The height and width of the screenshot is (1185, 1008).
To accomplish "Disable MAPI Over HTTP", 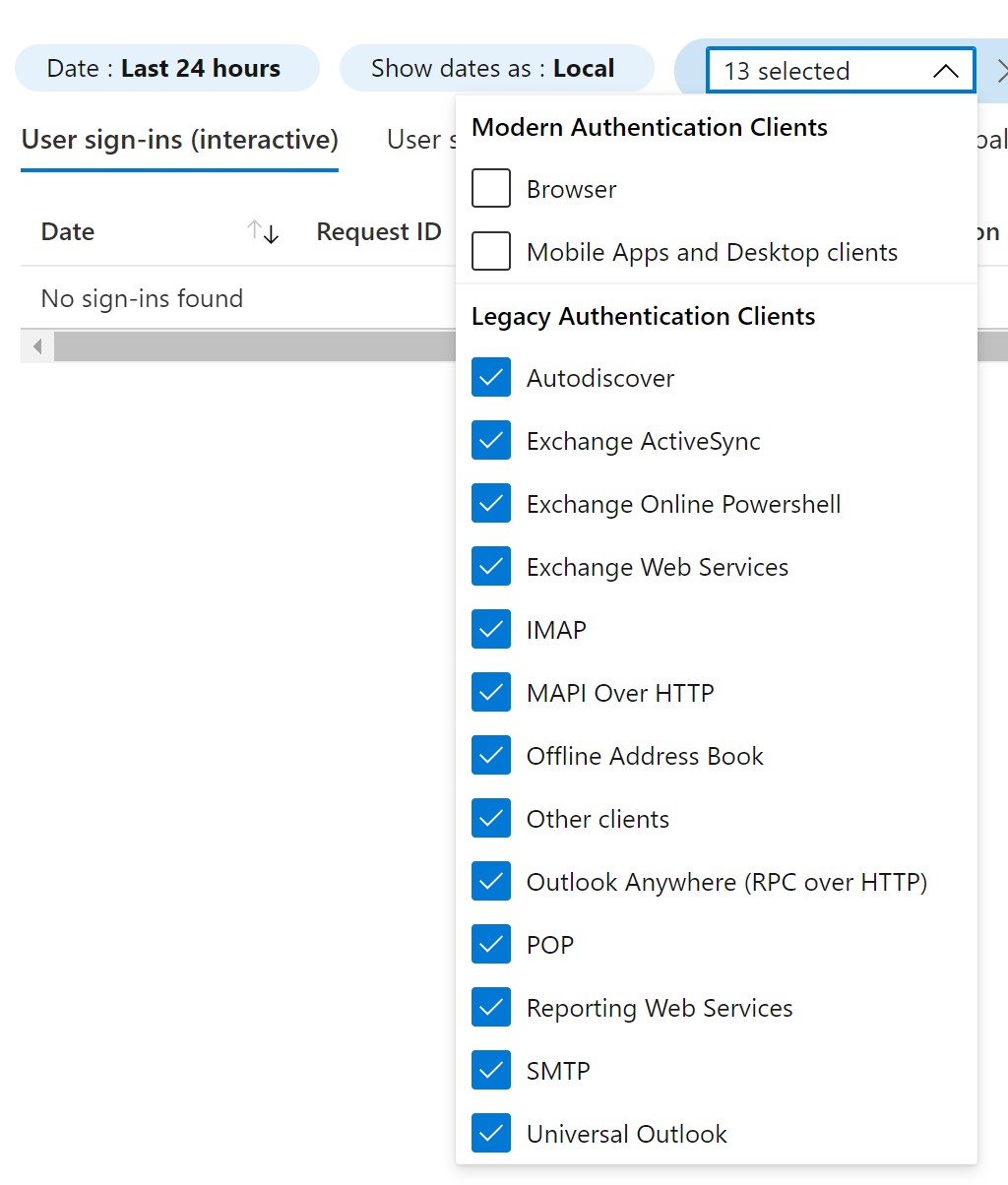I will 490,692.
